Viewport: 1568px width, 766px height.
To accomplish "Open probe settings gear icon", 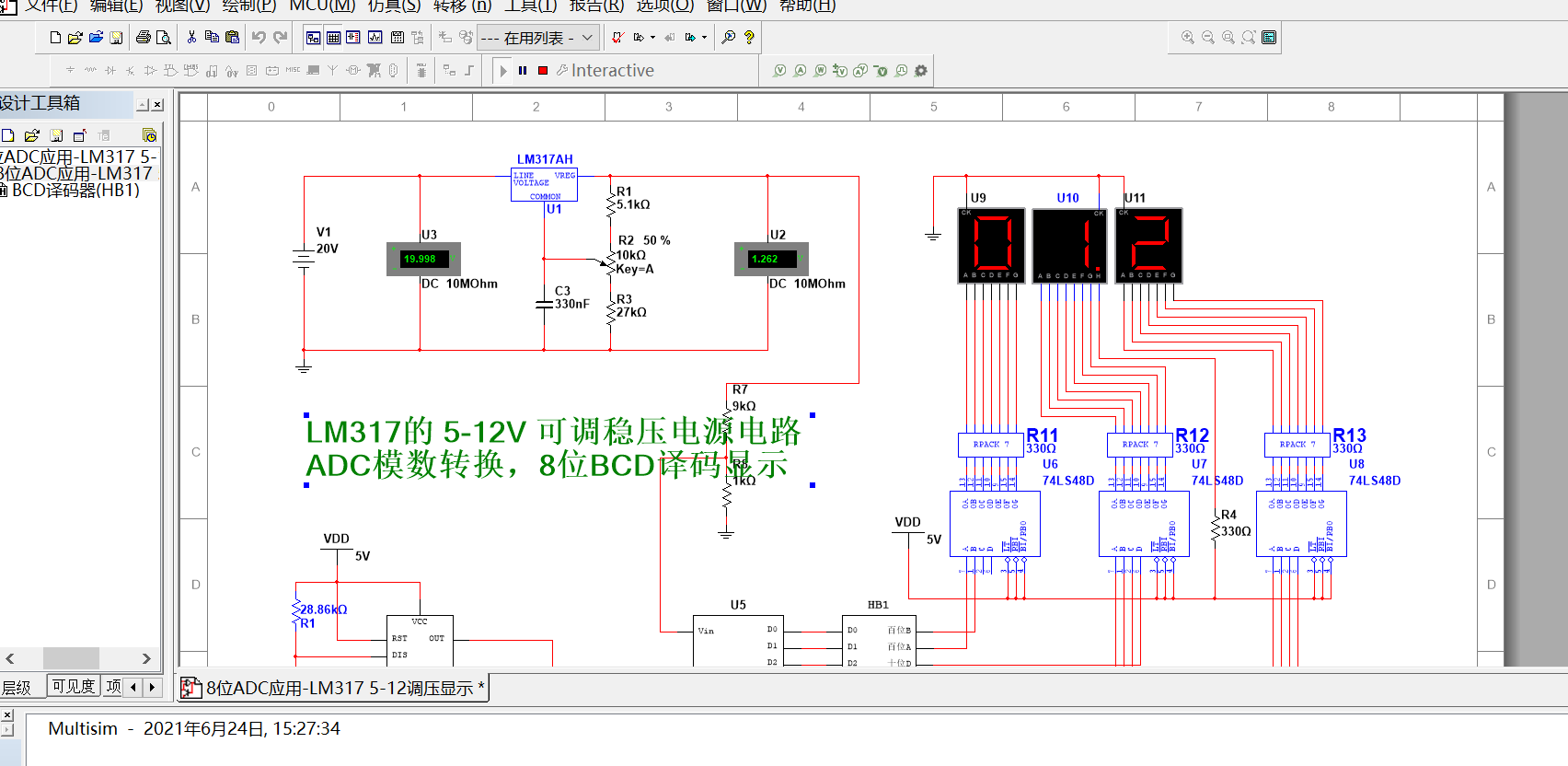I will point(921,71).
